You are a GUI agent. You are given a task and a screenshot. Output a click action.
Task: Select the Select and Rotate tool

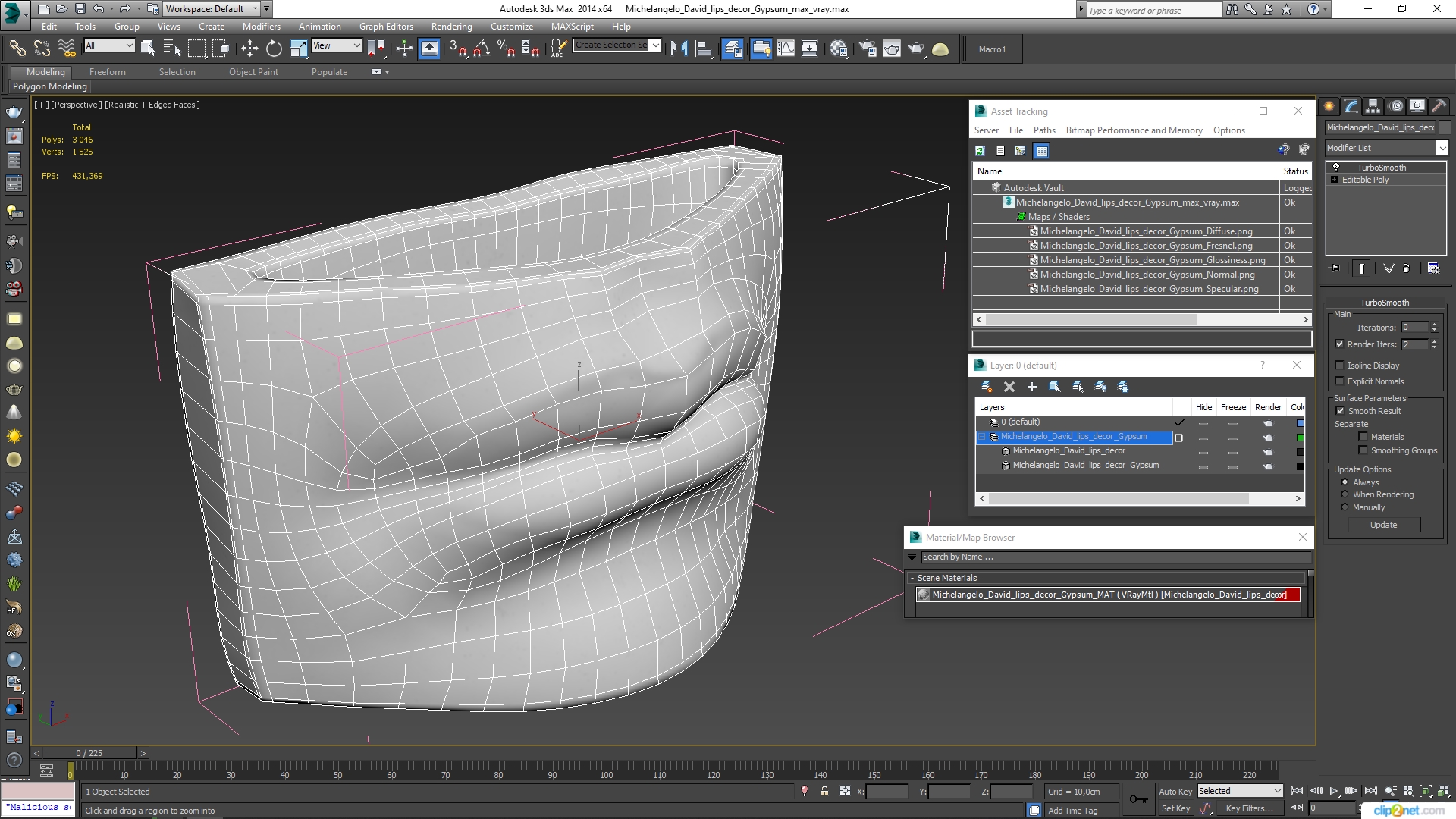[274, 49]
